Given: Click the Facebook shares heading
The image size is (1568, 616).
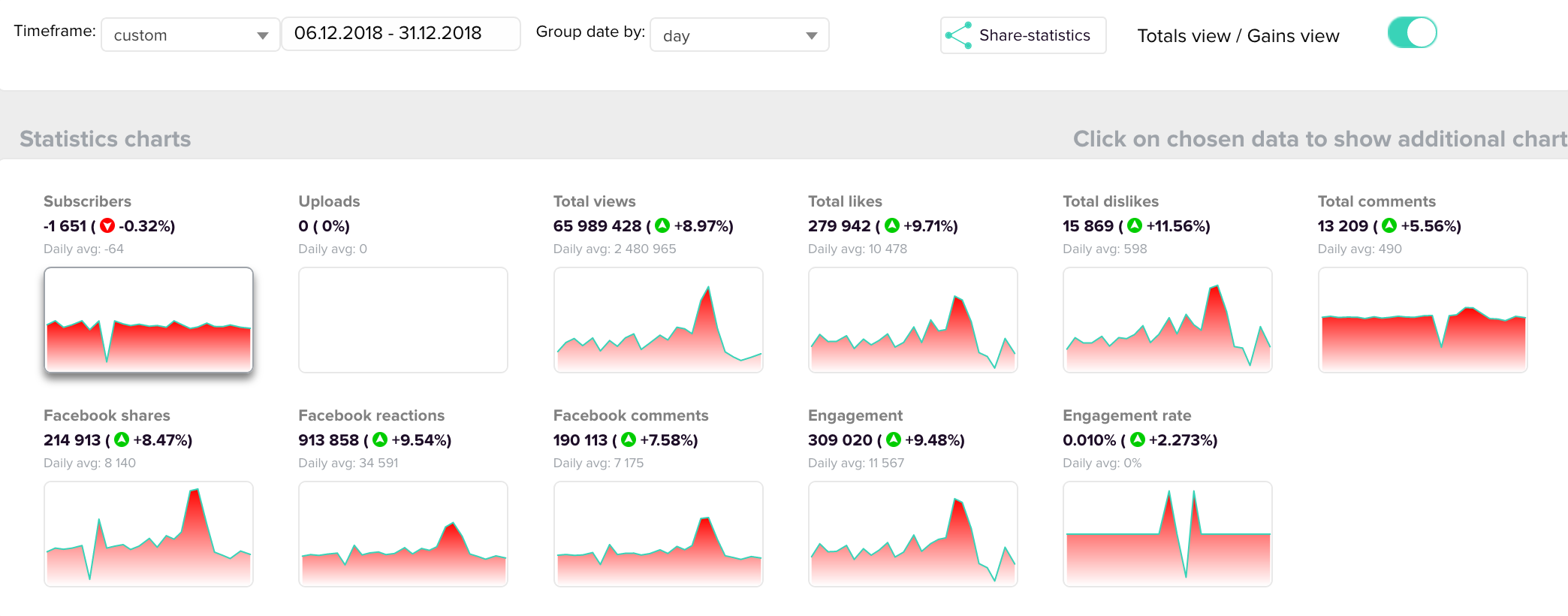Looking at the screenshot, I should (107, 415).
